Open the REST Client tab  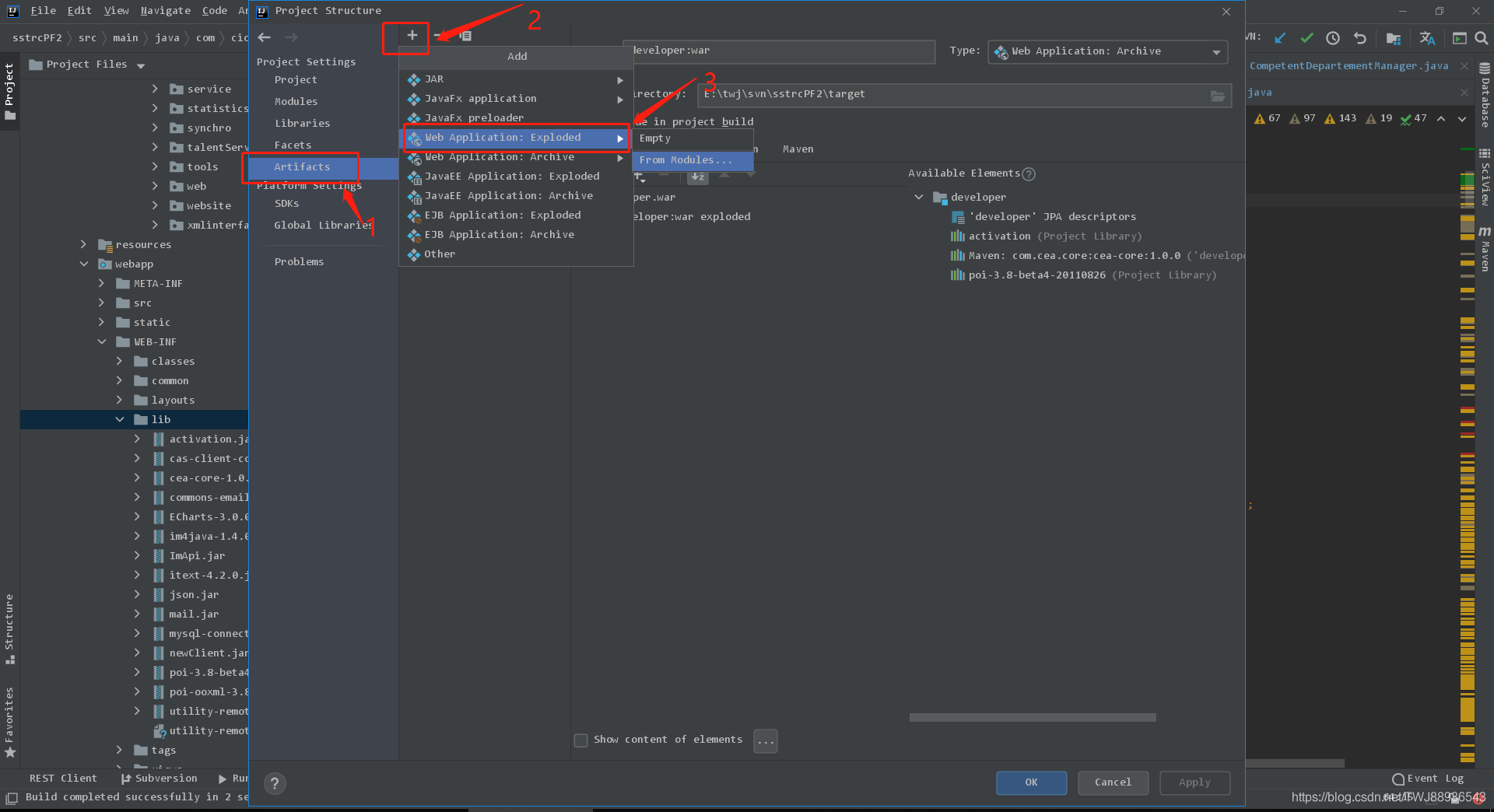[x=63, y=779]
